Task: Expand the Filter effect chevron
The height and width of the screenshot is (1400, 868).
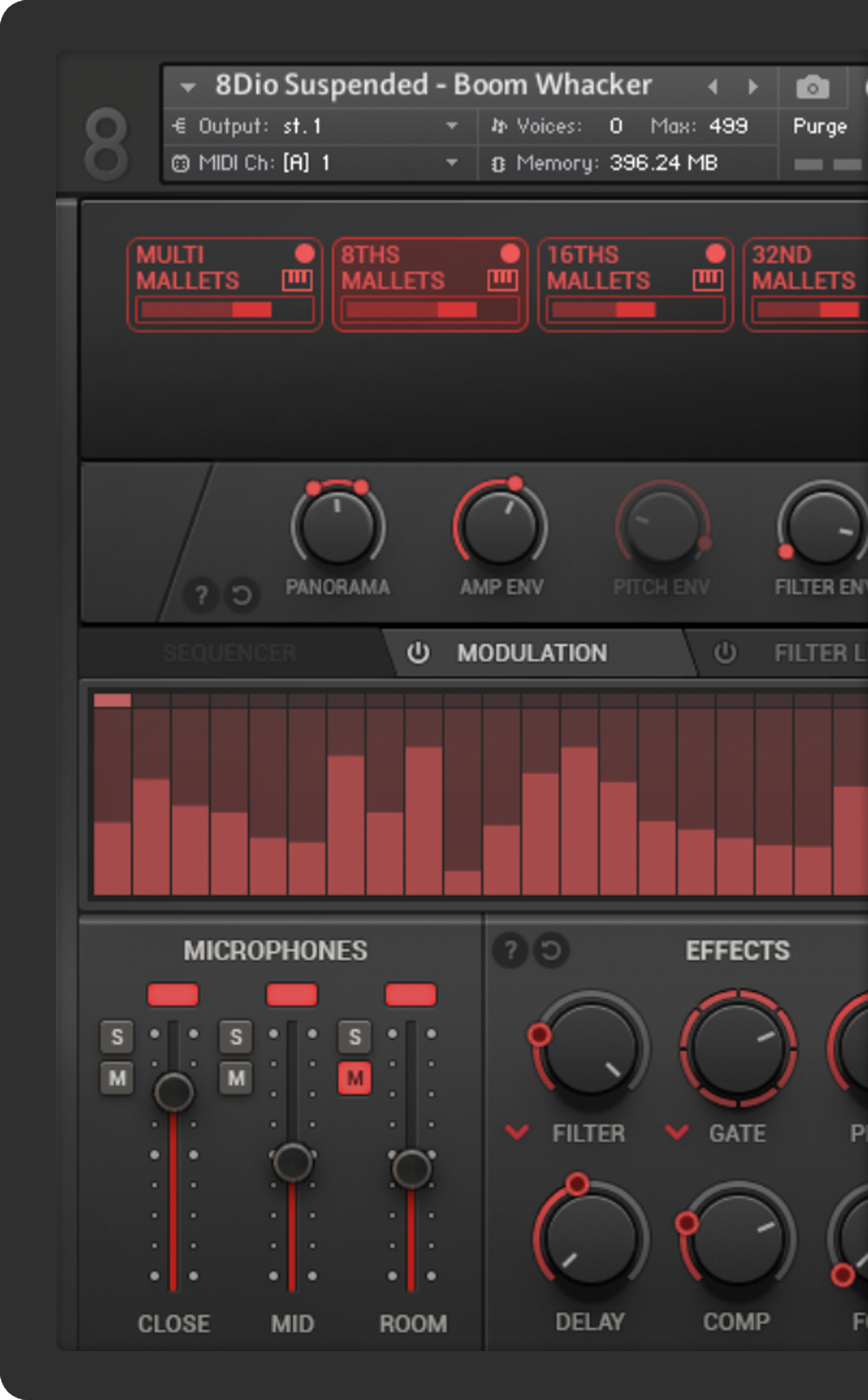Action: pyautogui.click(x=518, y=1131)
